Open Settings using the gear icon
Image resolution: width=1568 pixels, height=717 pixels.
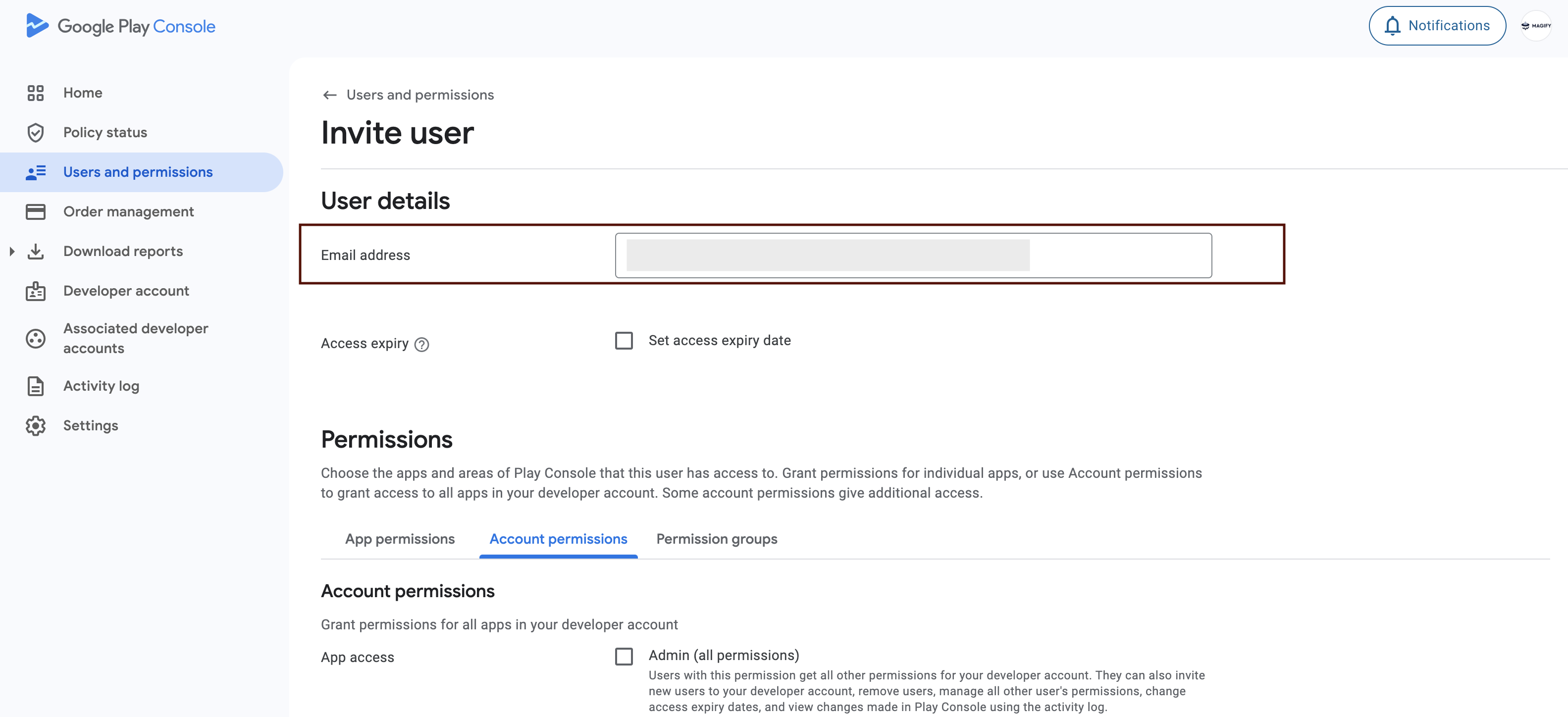[35, 425]
